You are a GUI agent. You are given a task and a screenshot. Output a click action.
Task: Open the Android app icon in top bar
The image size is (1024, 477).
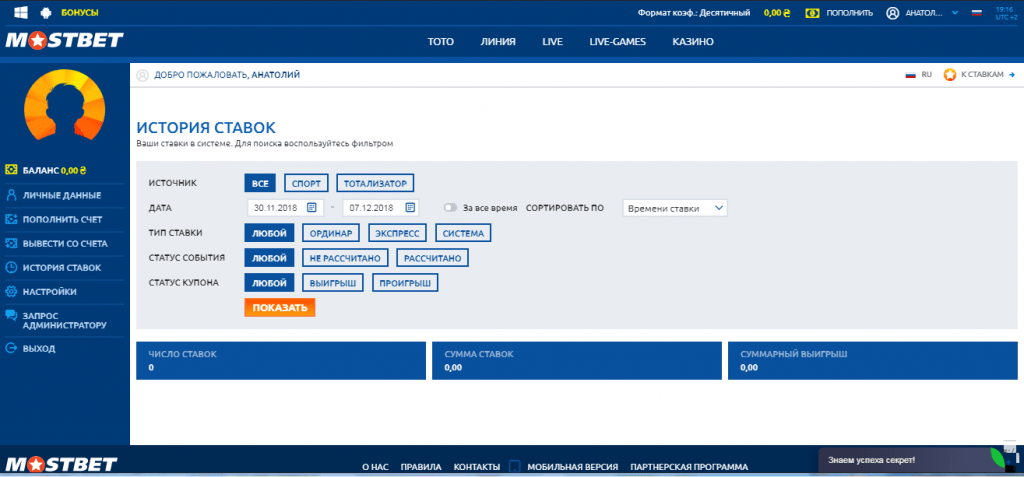click(x=46, y=12)
